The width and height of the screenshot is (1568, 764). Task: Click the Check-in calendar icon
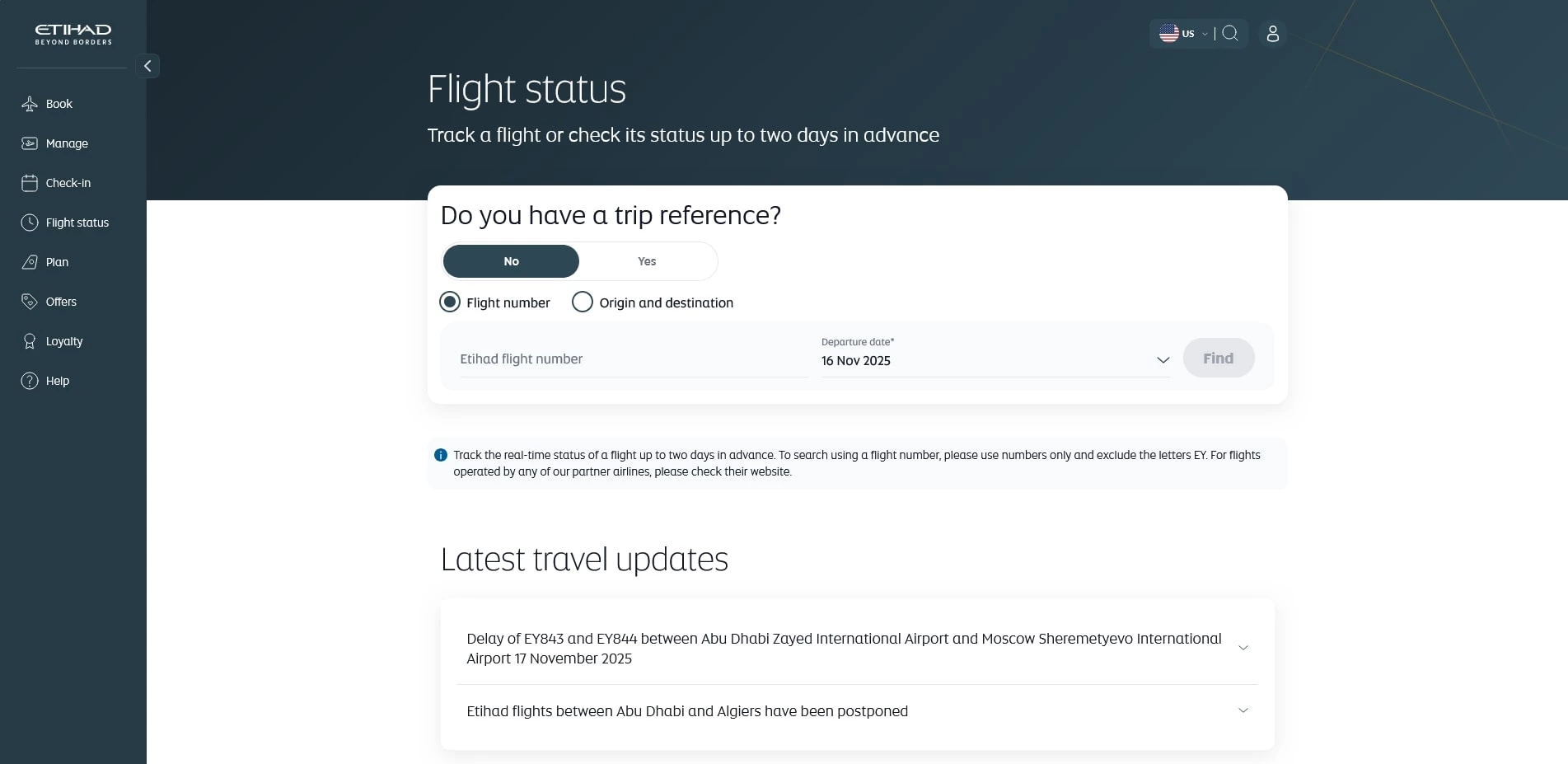click(30, 183)
